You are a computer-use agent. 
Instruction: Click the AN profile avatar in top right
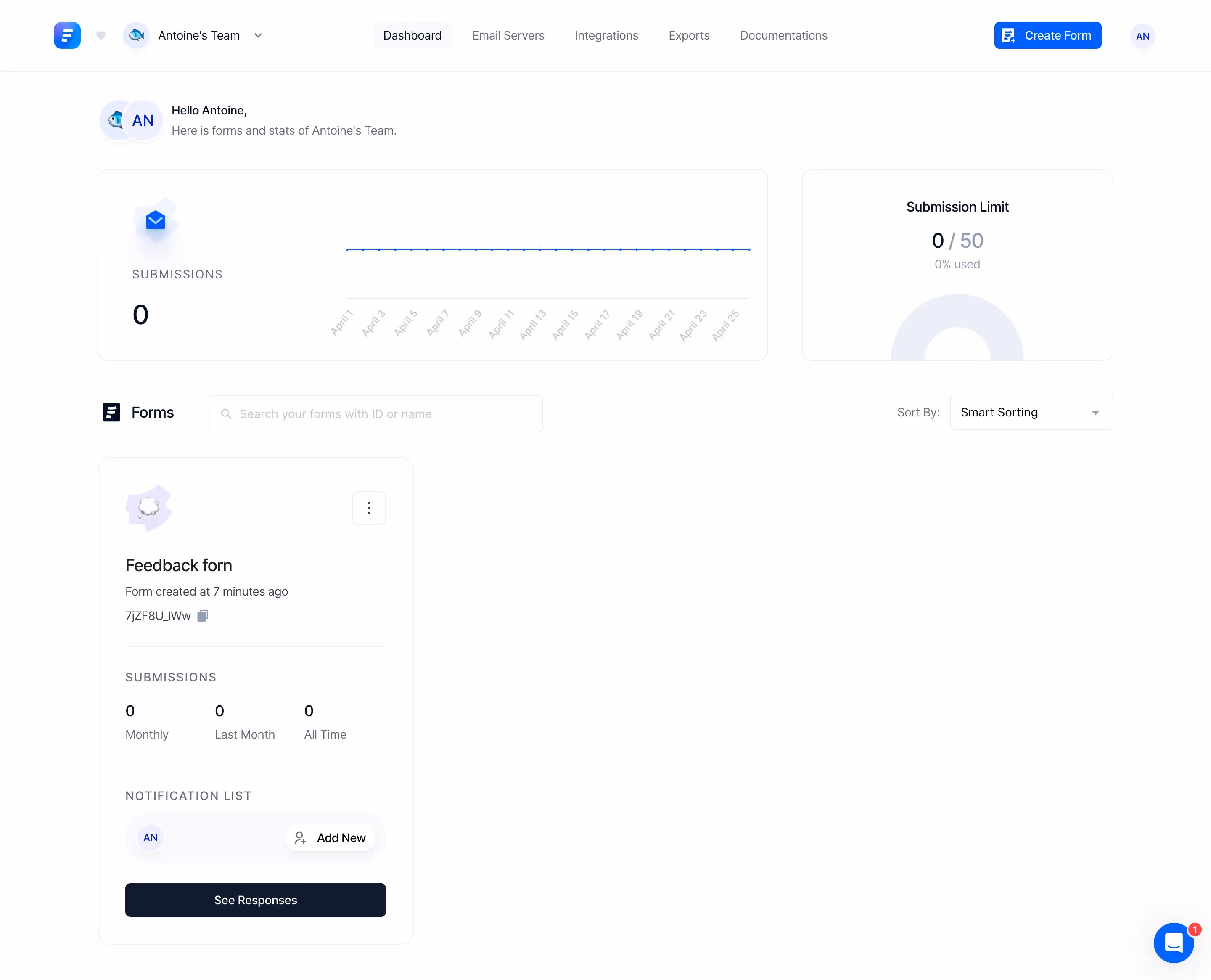pyautogui.click(x=1143, y=36)
